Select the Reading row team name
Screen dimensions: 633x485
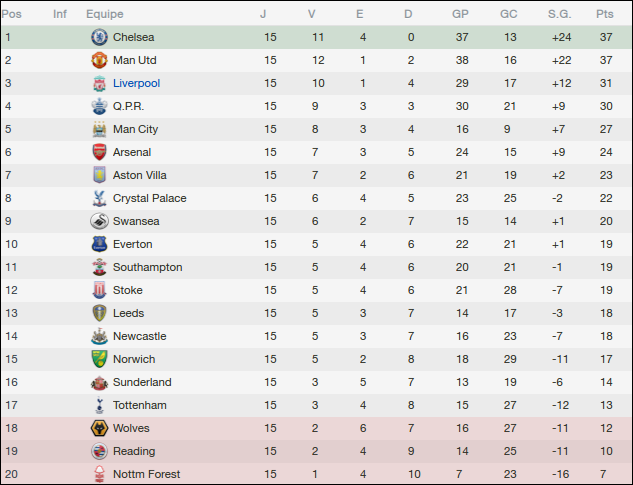pos(134,451)
